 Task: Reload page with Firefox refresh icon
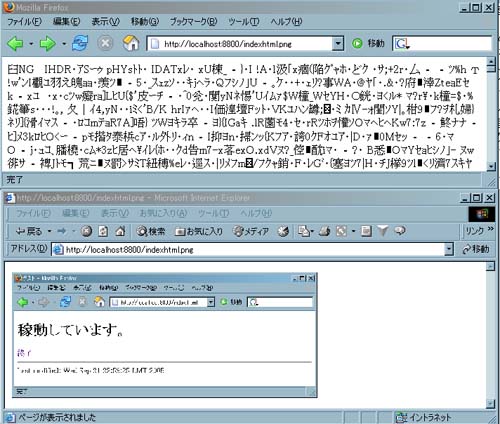pos(80,43)
